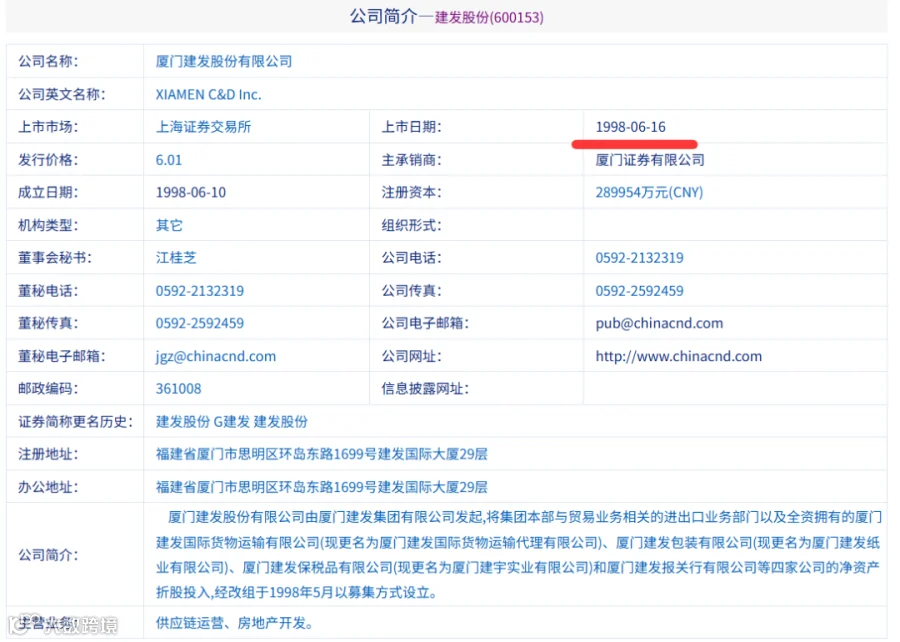Open website http://www.chinacnd.com
Viewport: 900px width, 642px height.
[678, 356]
